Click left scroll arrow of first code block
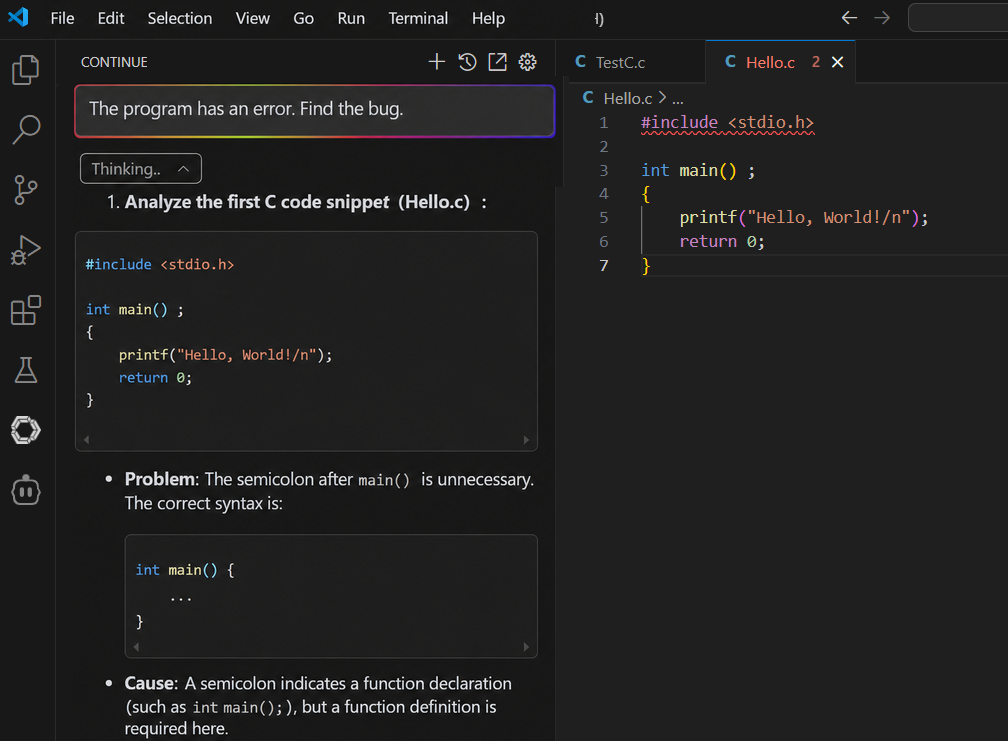 coord(86,440)
